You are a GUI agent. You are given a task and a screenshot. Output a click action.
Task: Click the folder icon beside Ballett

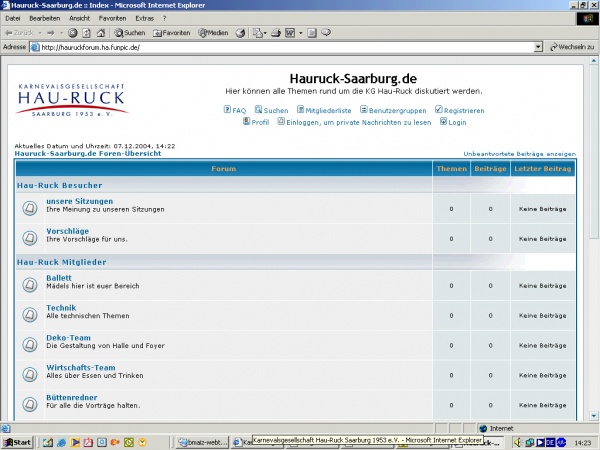click(29, 285)
